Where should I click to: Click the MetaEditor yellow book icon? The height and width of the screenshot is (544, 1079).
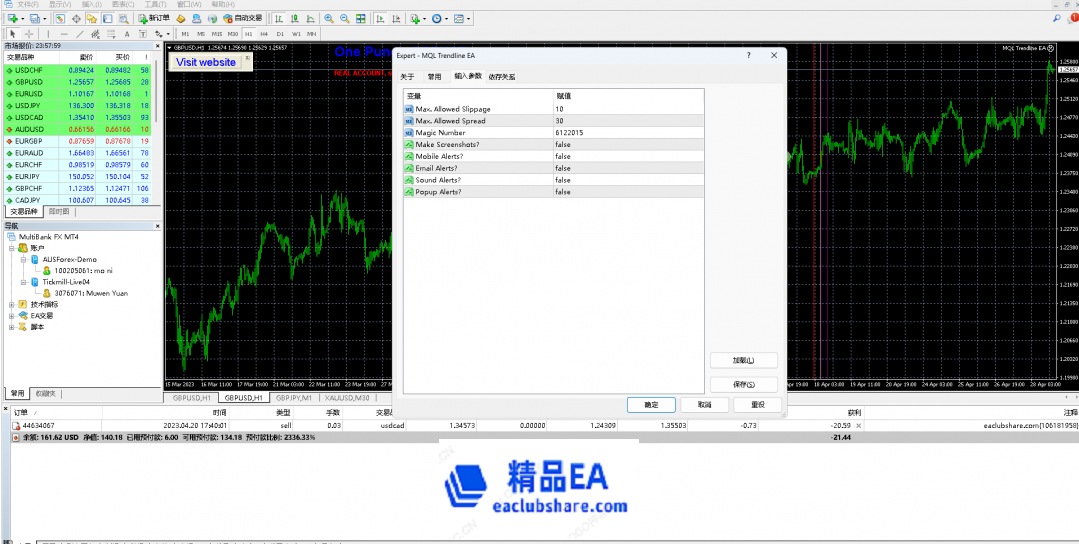tap(180, 19)
